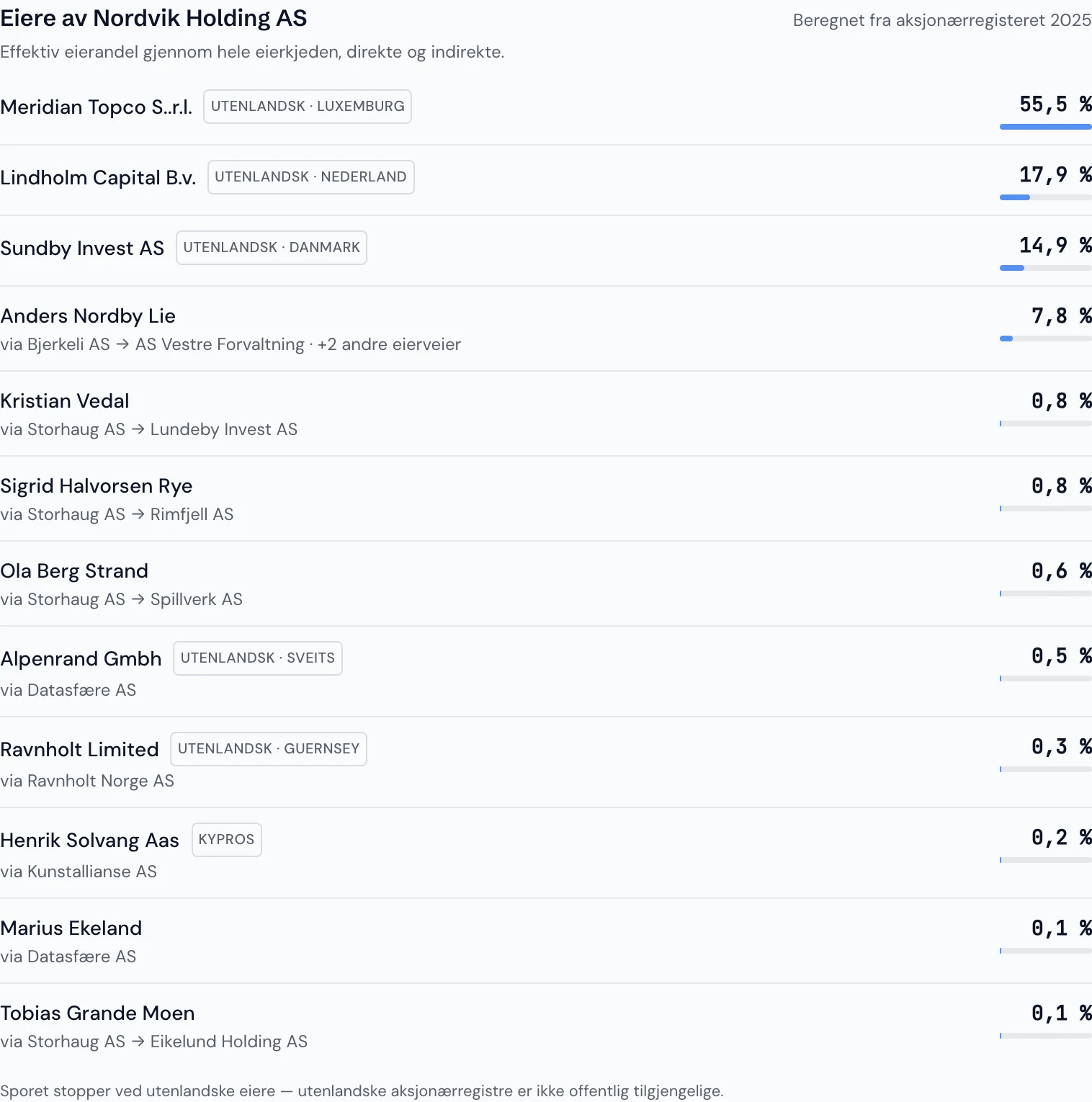Click the path 'via Kunstallianse AS'

pyautogui.click(x=79, y=872)
